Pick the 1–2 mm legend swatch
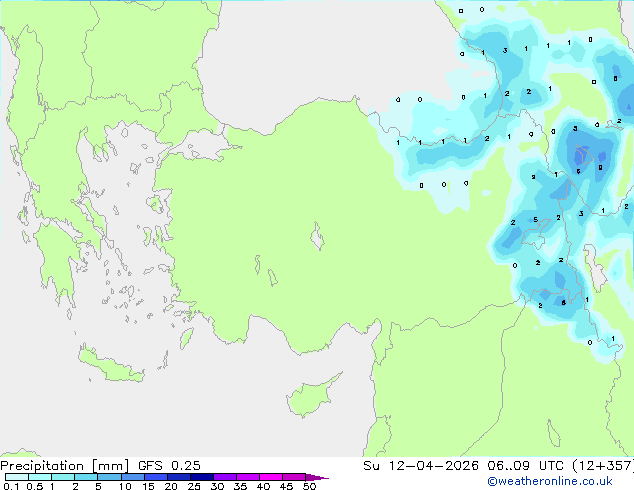The height and width of the screenshot is (490, 634). (x=63, y=477)
